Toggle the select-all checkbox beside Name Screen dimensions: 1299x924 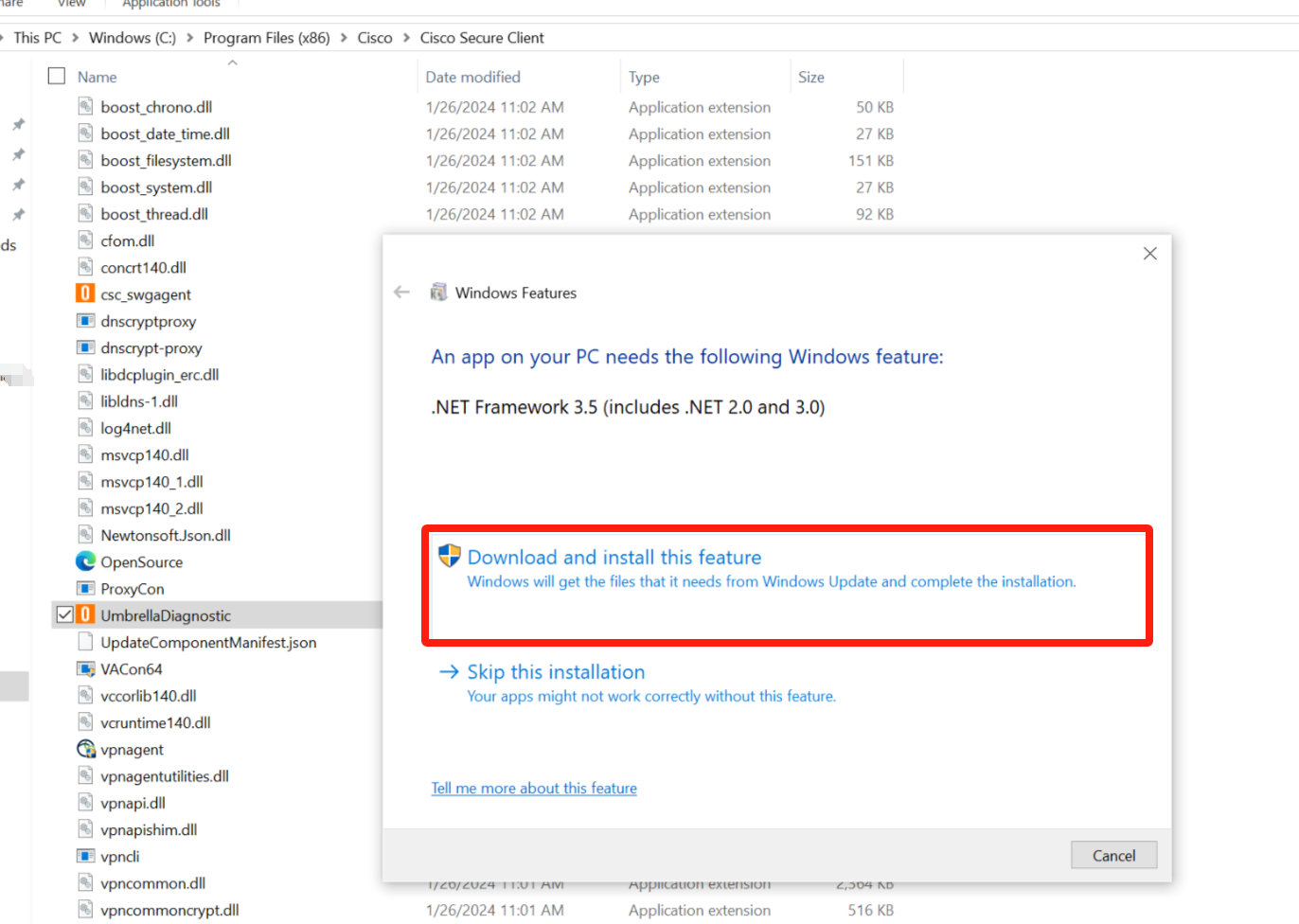click(x=57, y=76)
